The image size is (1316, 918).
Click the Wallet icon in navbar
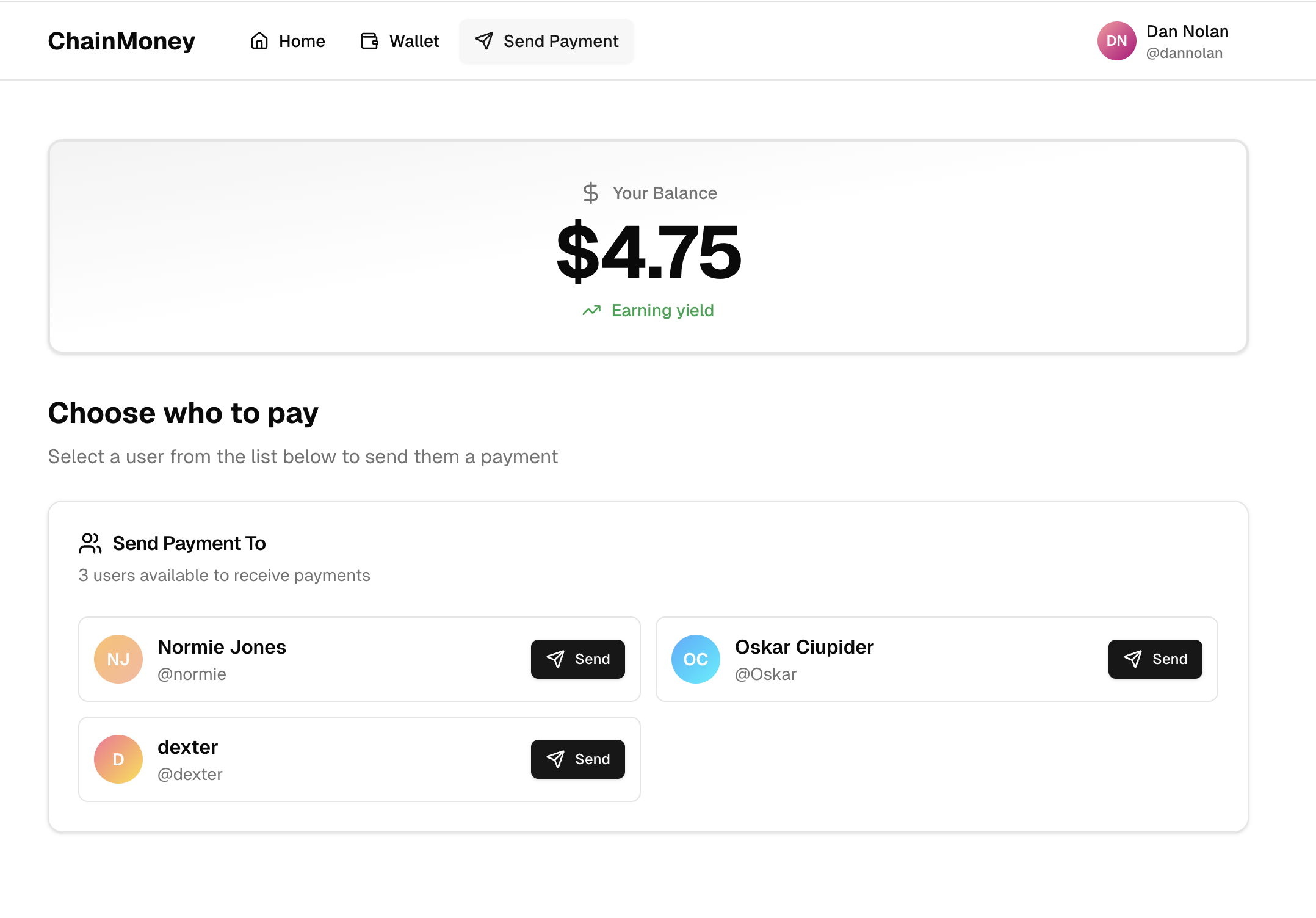[x=369, y=41]
